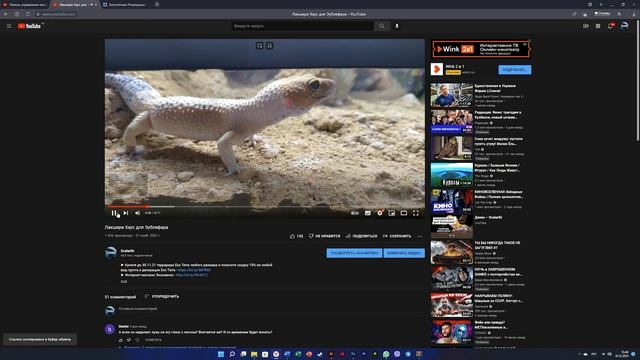Reload the page with the refresh icon
640x360 pixels.
point(28,14)
